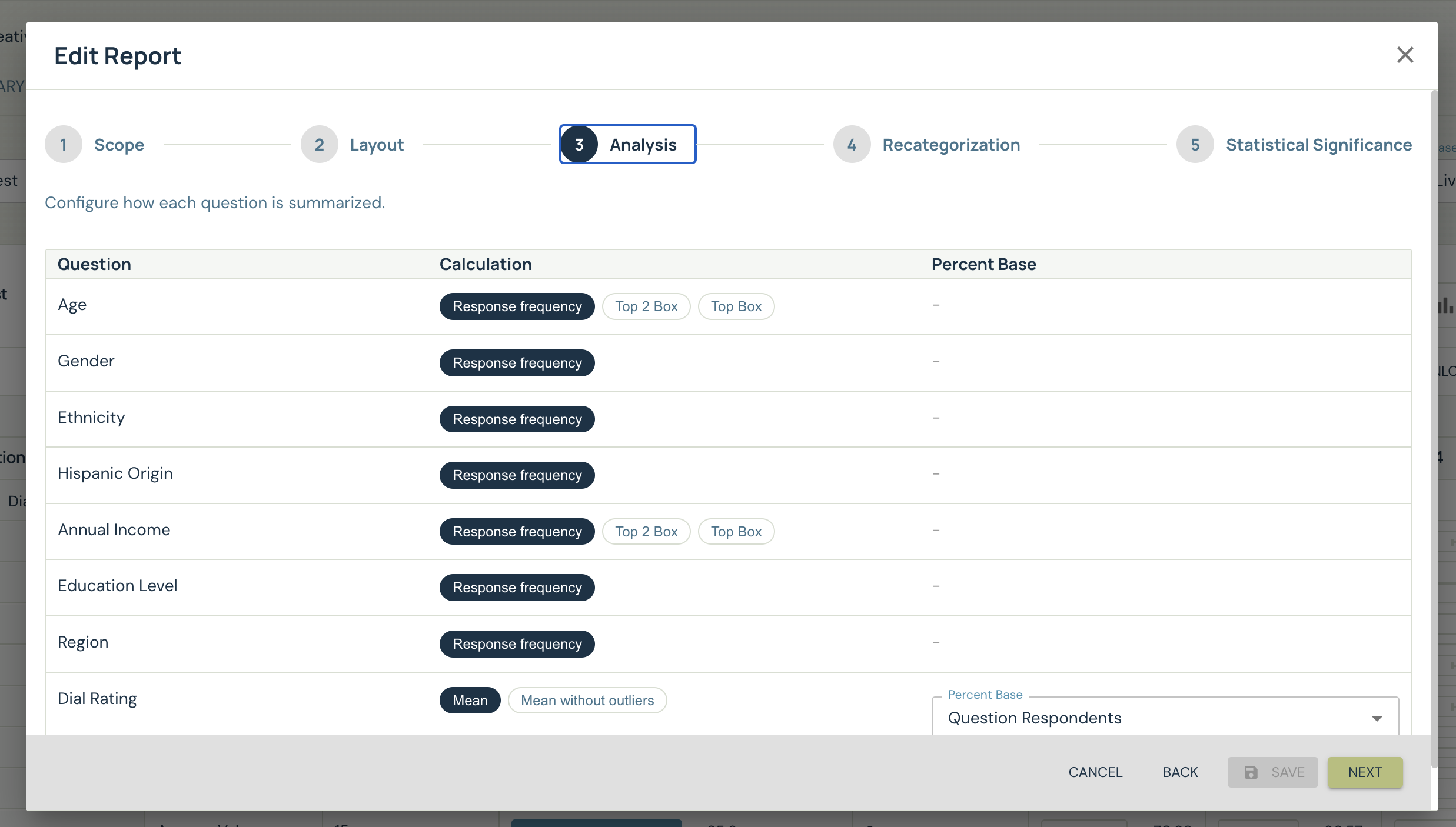This screenshot has height=827, width=1456.
Task: Go to step 1 Scope
Action: pos(95,144)
